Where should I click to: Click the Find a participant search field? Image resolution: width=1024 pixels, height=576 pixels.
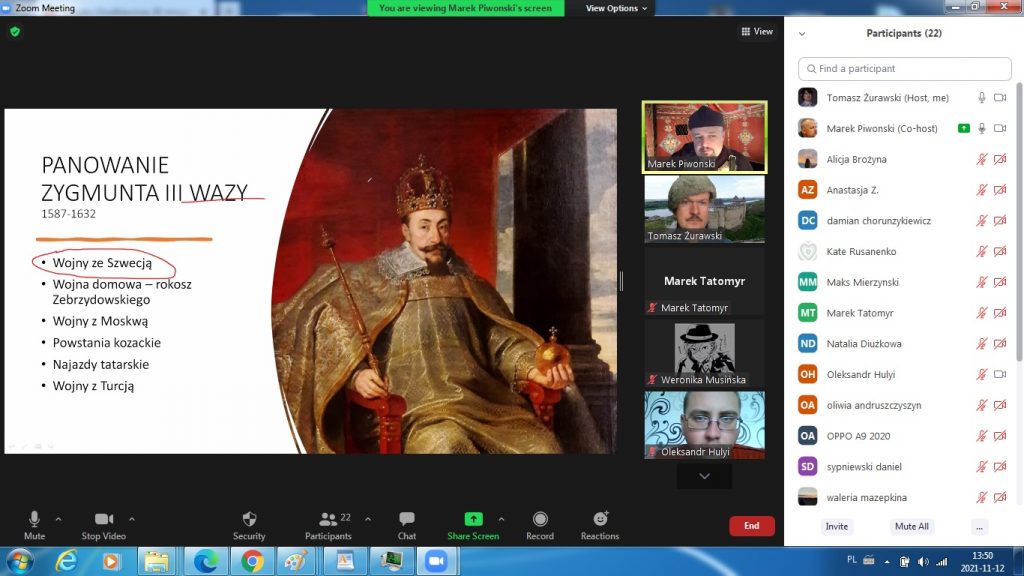pyautogui.click(x=905, y=69)
